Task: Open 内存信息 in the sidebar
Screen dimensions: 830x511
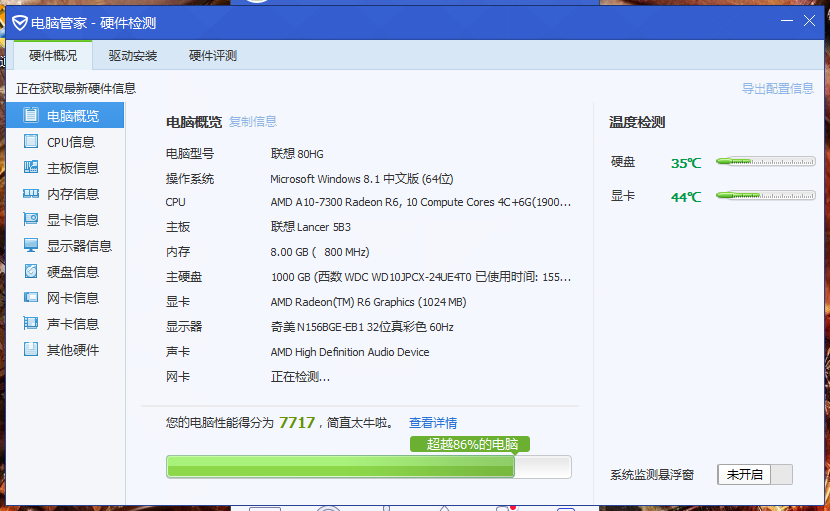Action: [65, 193]
